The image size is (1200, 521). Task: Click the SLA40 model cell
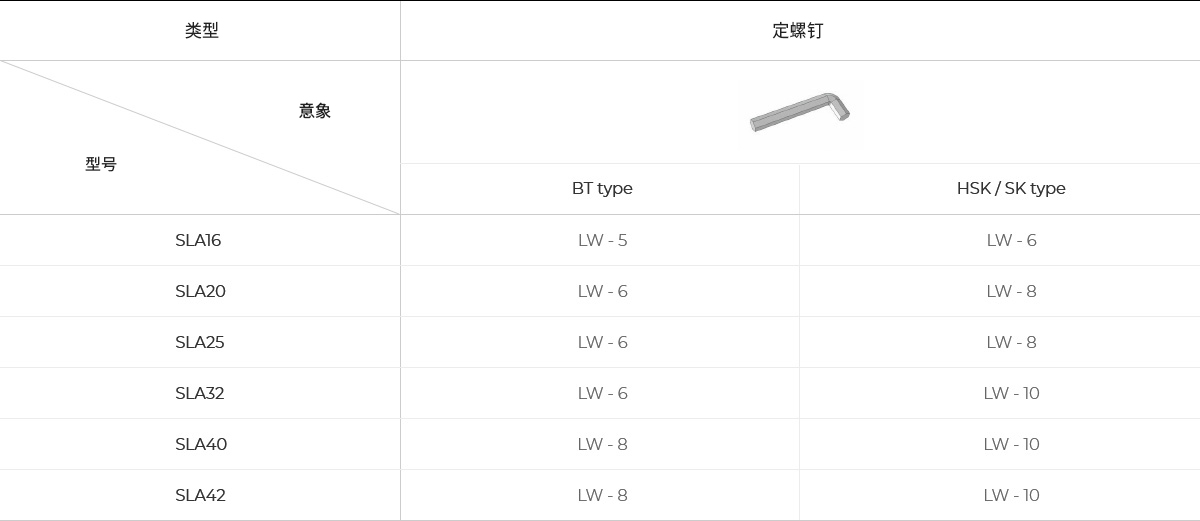201,444
